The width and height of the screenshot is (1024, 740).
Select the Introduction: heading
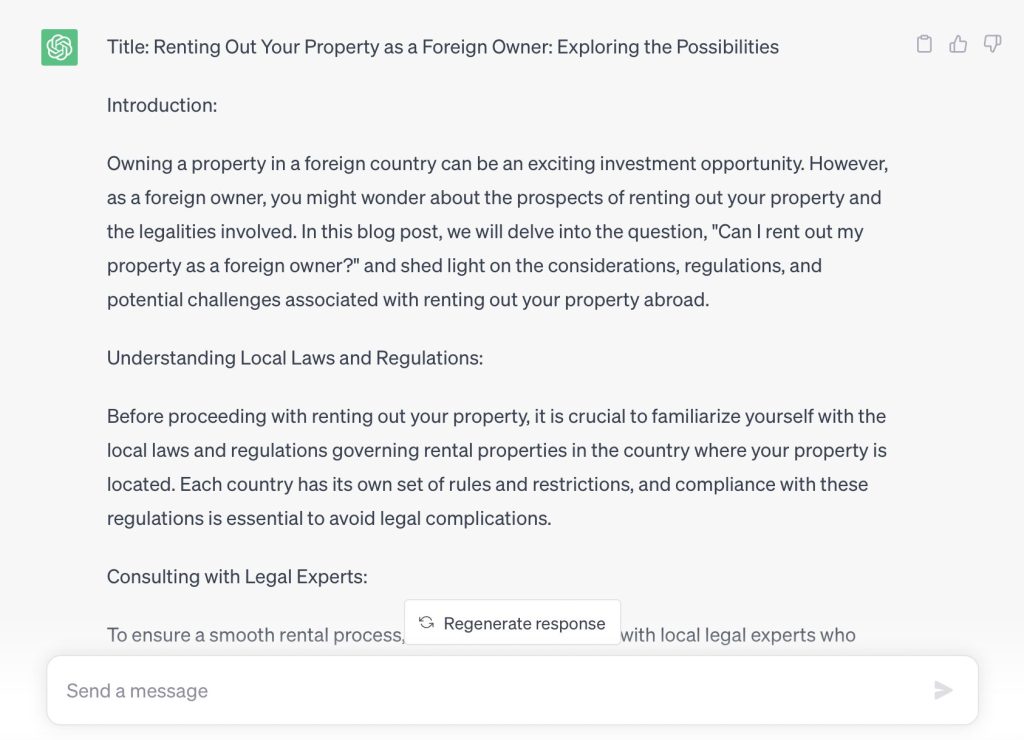(x=162, y=105)
